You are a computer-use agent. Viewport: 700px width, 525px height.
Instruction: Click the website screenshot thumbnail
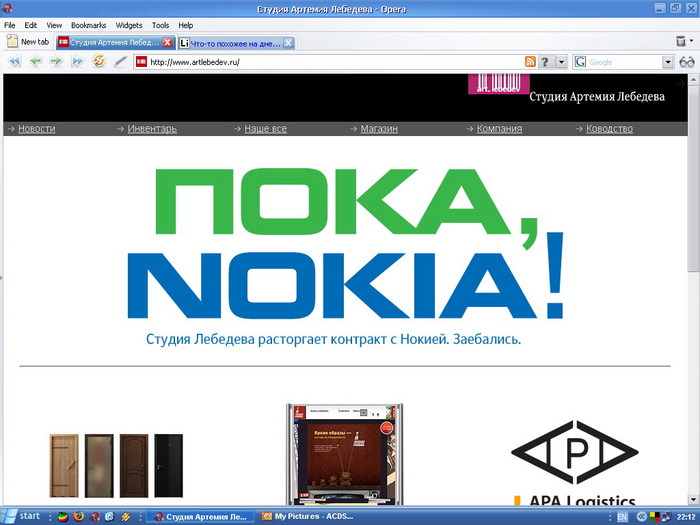344,454
